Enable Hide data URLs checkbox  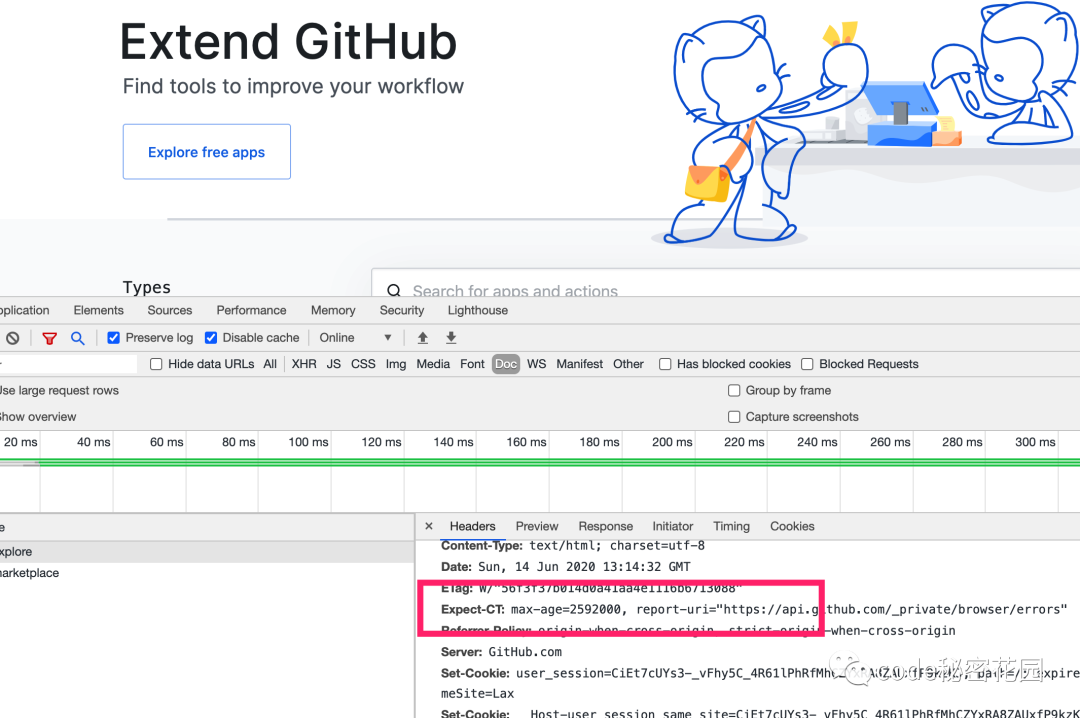tap(156, 364)
